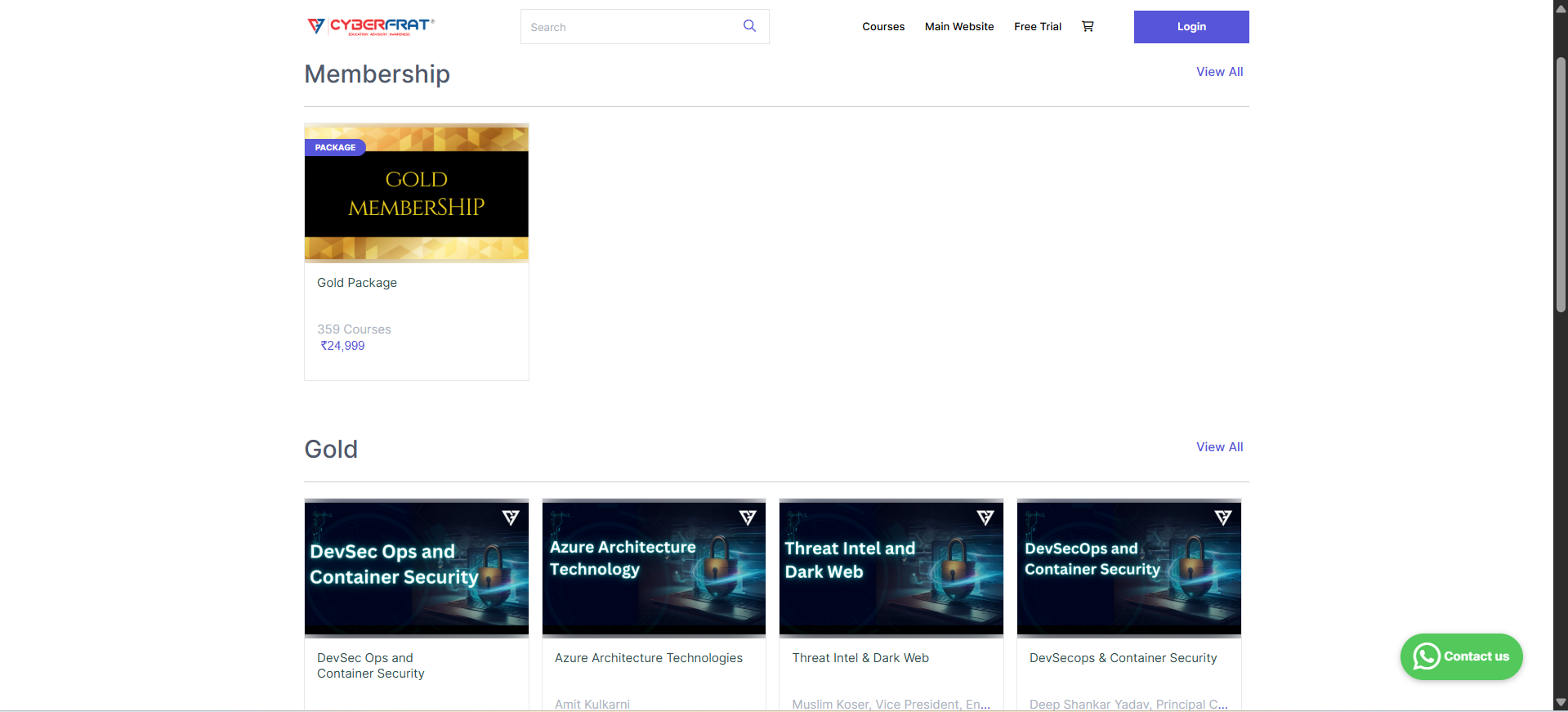Open Azure Architecture Technologies title link
The height and width of the screenshot is (712, 1568).
click(649, 658)
